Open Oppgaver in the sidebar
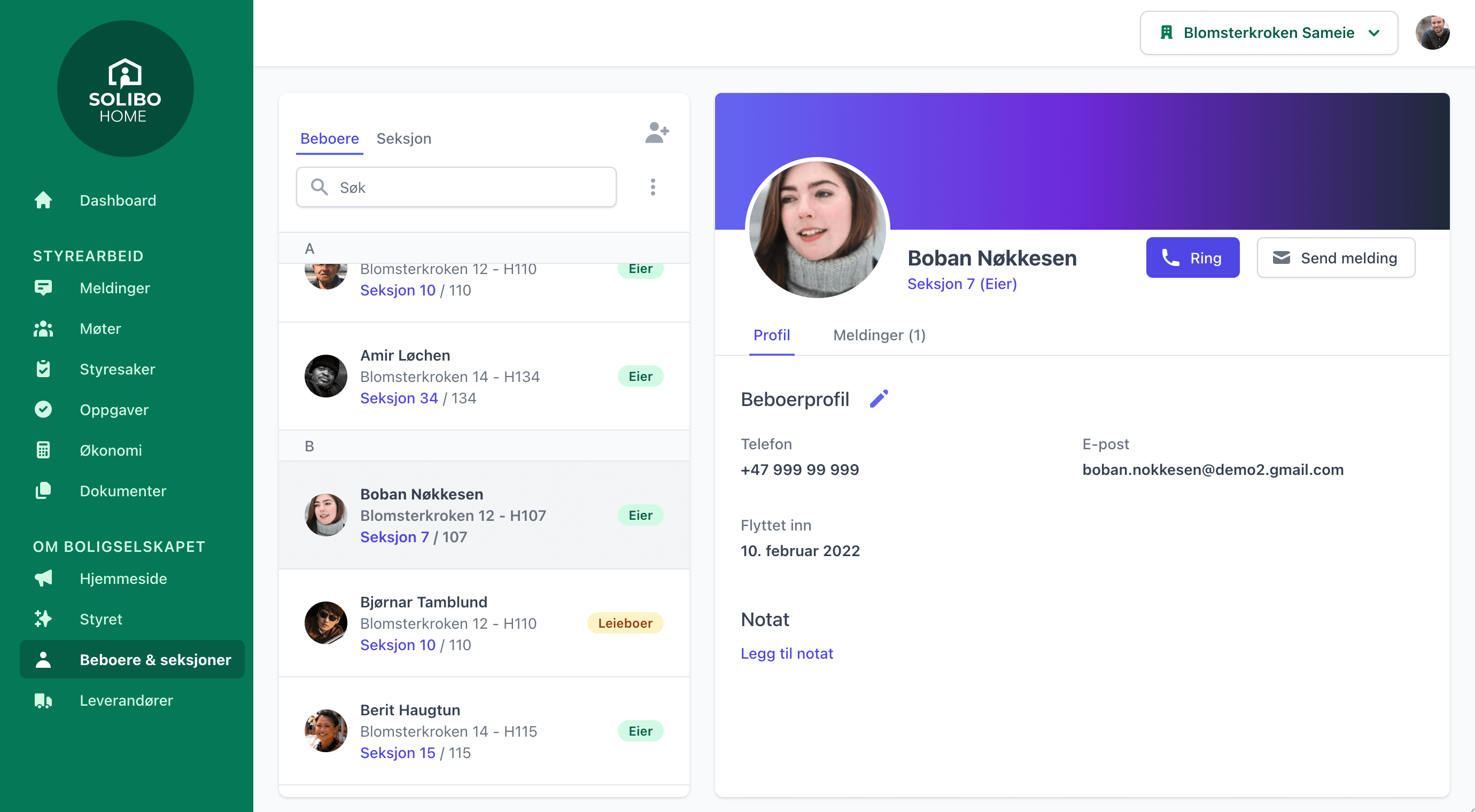Viewport: 1475px width, 812px height. coord(114,410)
